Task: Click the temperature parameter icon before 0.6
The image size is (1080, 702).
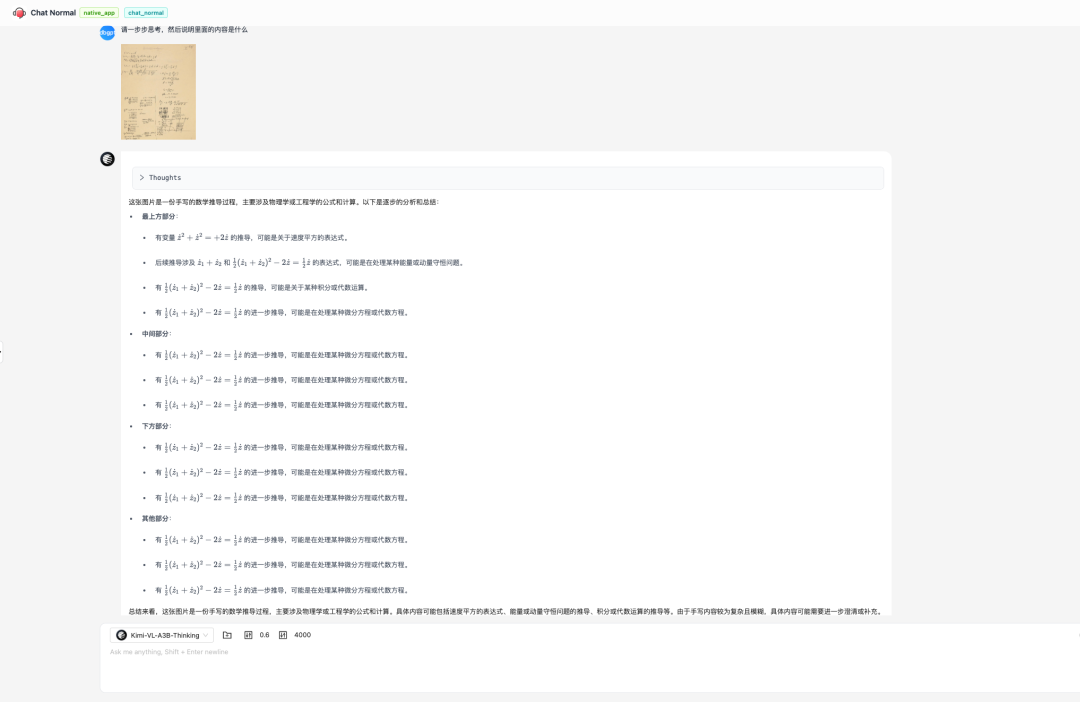Action: tap(248, 635)
